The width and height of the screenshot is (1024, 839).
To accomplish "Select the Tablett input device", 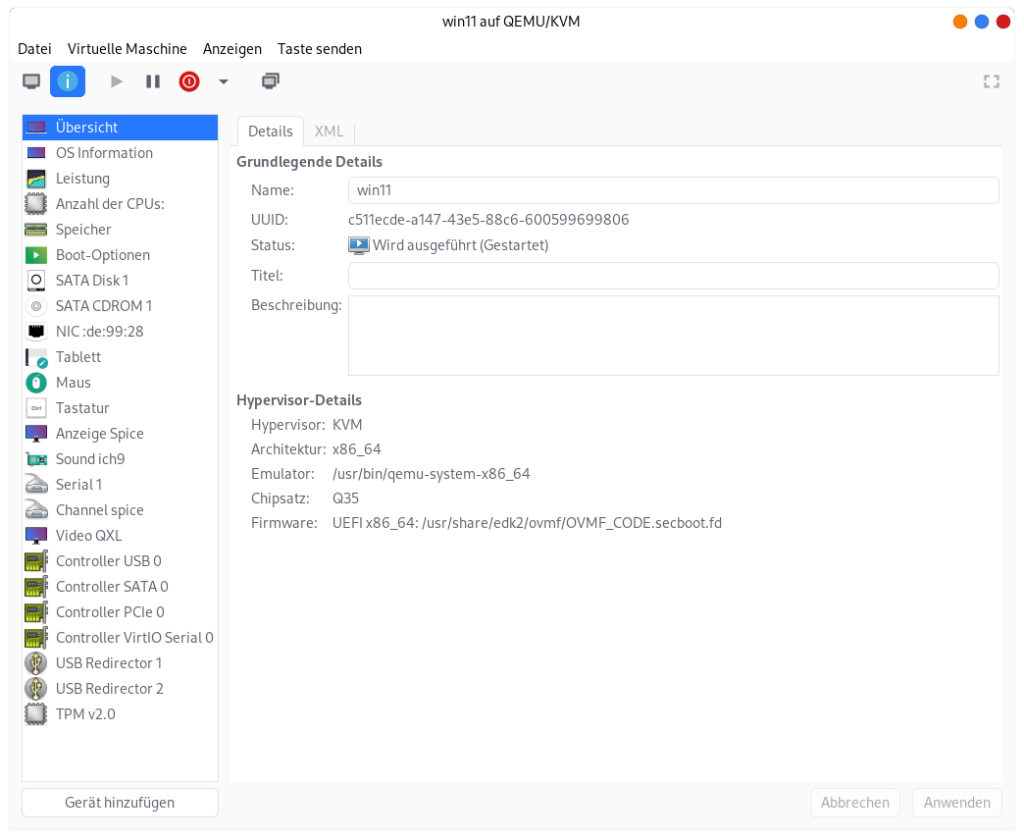I will tap(120, 356).
